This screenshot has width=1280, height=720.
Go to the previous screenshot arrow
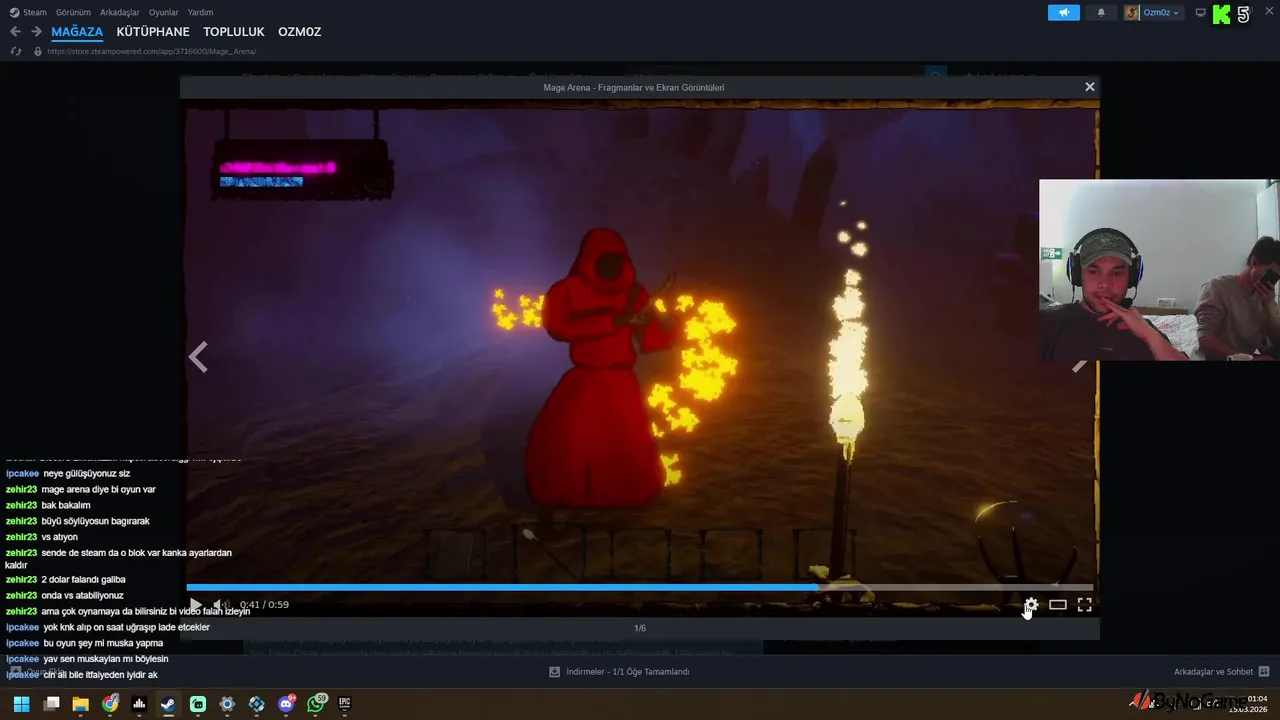(198, 357)
